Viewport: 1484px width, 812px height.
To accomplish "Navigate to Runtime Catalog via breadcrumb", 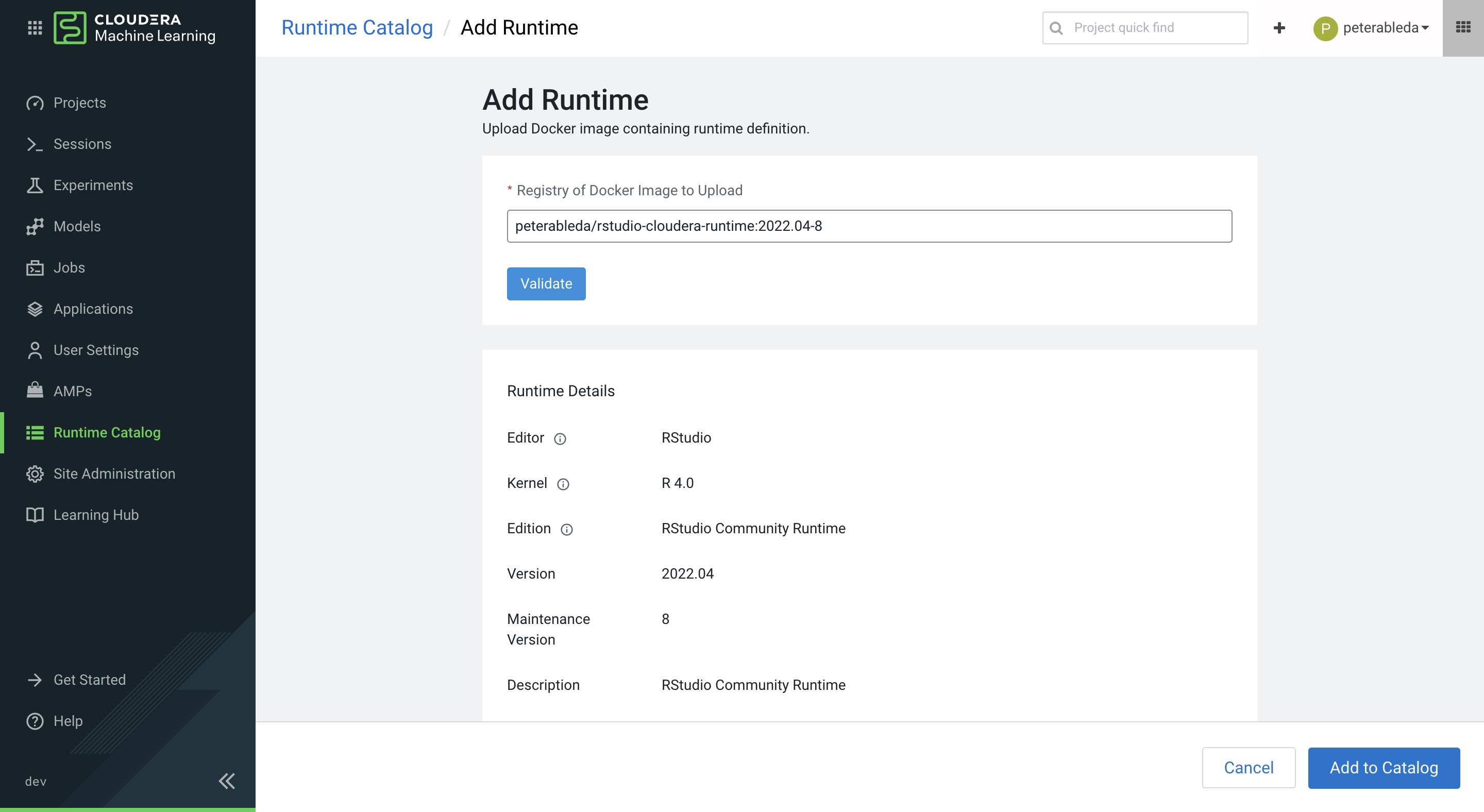I will pos(357,27).
